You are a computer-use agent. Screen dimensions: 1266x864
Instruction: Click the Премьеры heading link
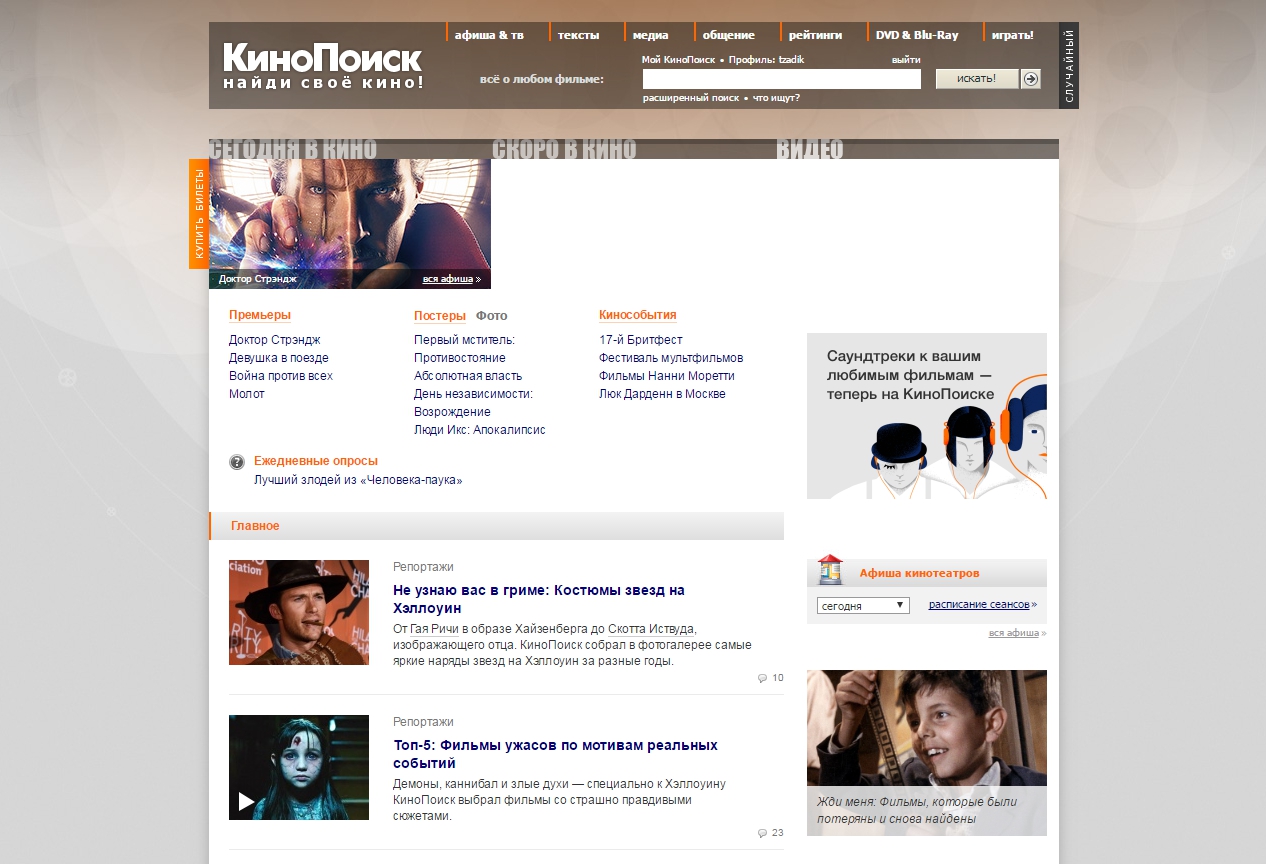tap(260, 315)
